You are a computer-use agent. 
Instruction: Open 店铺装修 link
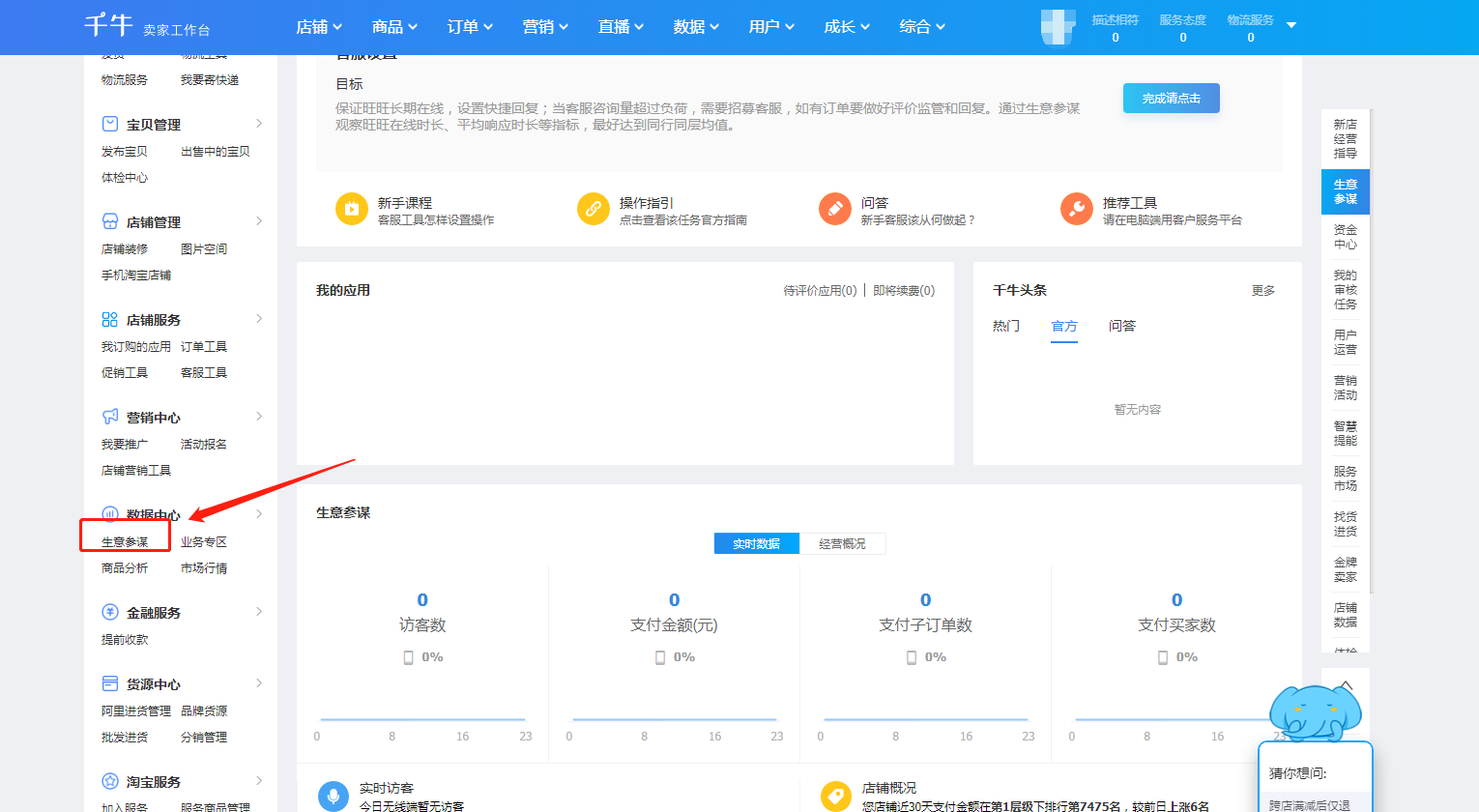pos(125,249)
